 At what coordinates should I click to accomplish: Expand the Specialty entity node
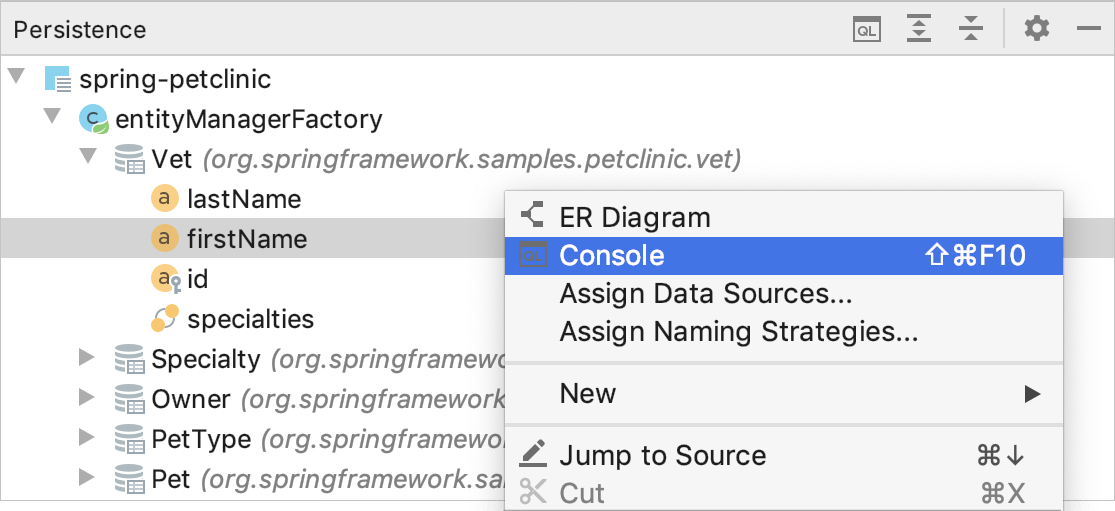pos(87,357)
